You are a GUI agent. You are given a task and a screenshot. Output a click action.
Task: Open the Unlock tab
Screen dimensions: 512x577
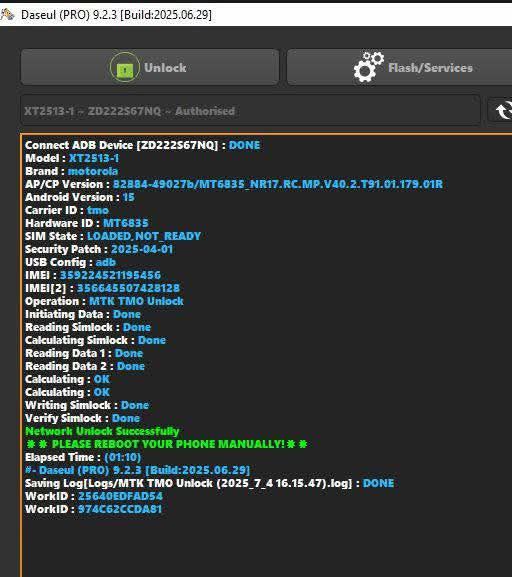[150, 67]
